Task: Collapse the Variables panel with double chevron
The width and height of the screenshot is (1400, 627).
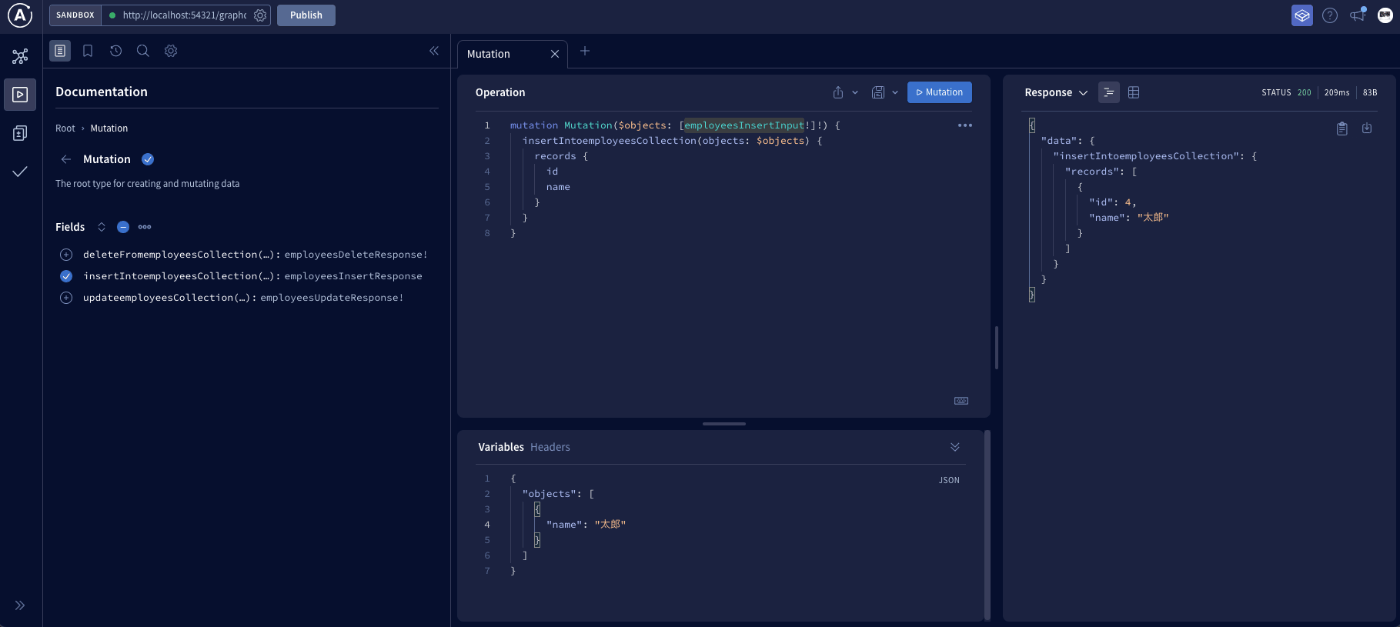Action: pyautogui.click(x=955, y=447)
